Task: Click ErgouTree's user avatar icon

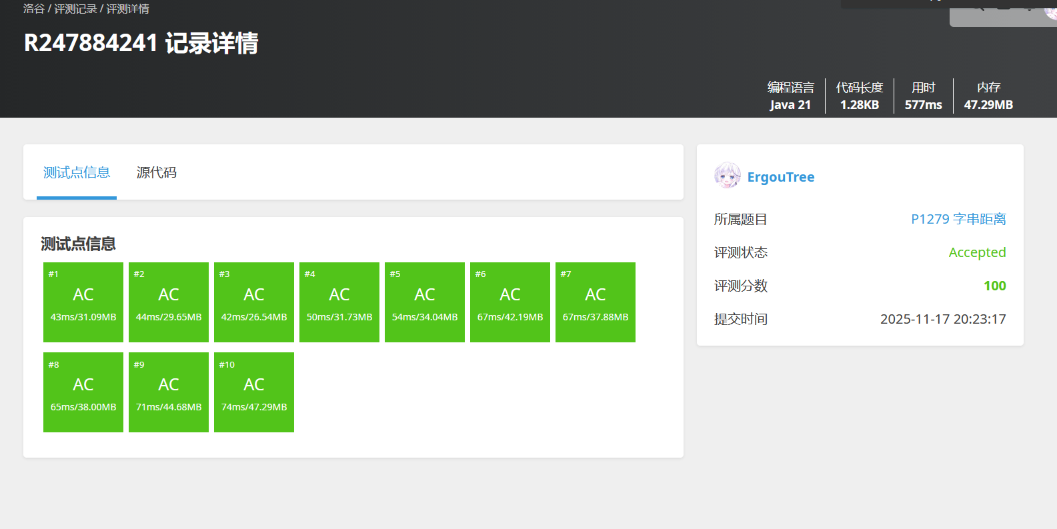Action: coord(727,177)
